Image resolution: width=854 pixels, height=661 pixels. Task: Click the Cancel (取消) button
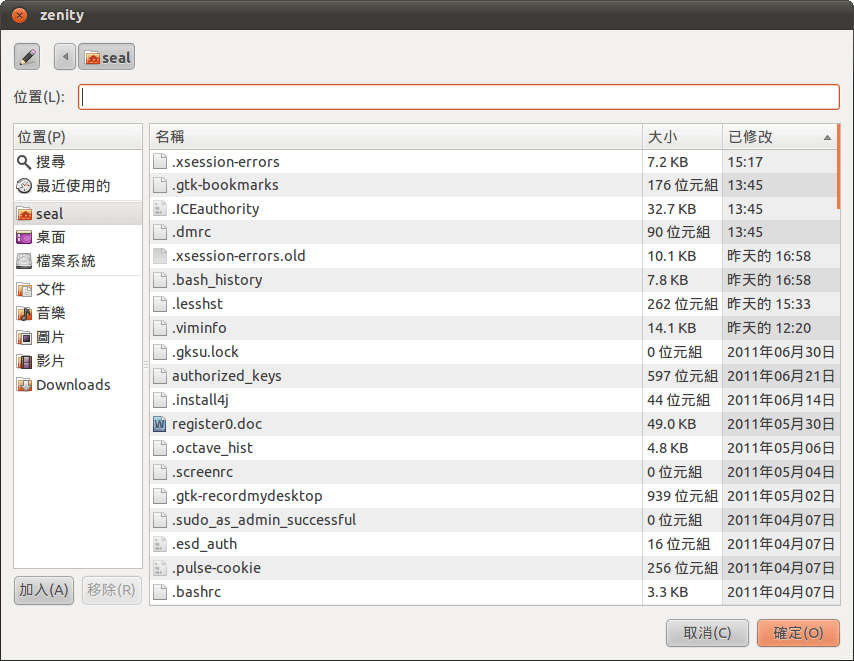pos(707,633)
